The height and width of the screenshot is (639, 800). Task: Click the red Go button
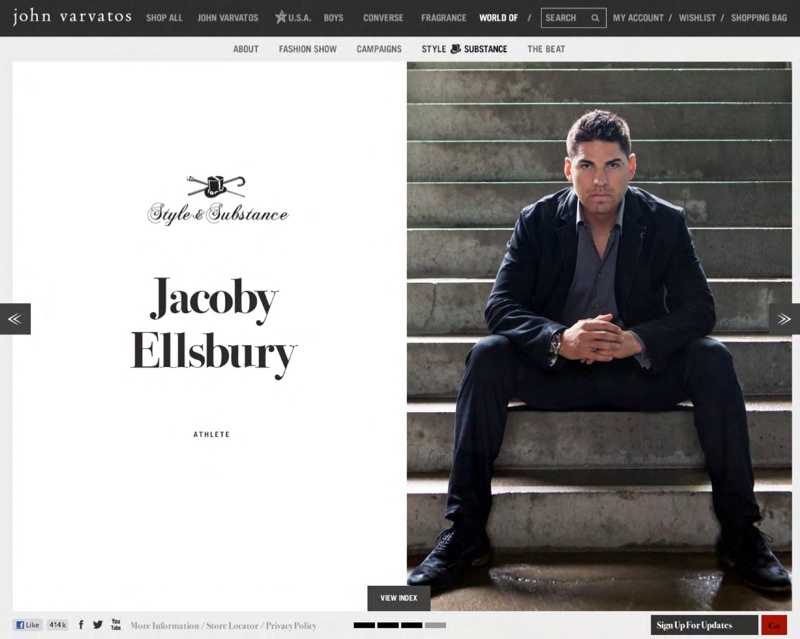(774, 625)
